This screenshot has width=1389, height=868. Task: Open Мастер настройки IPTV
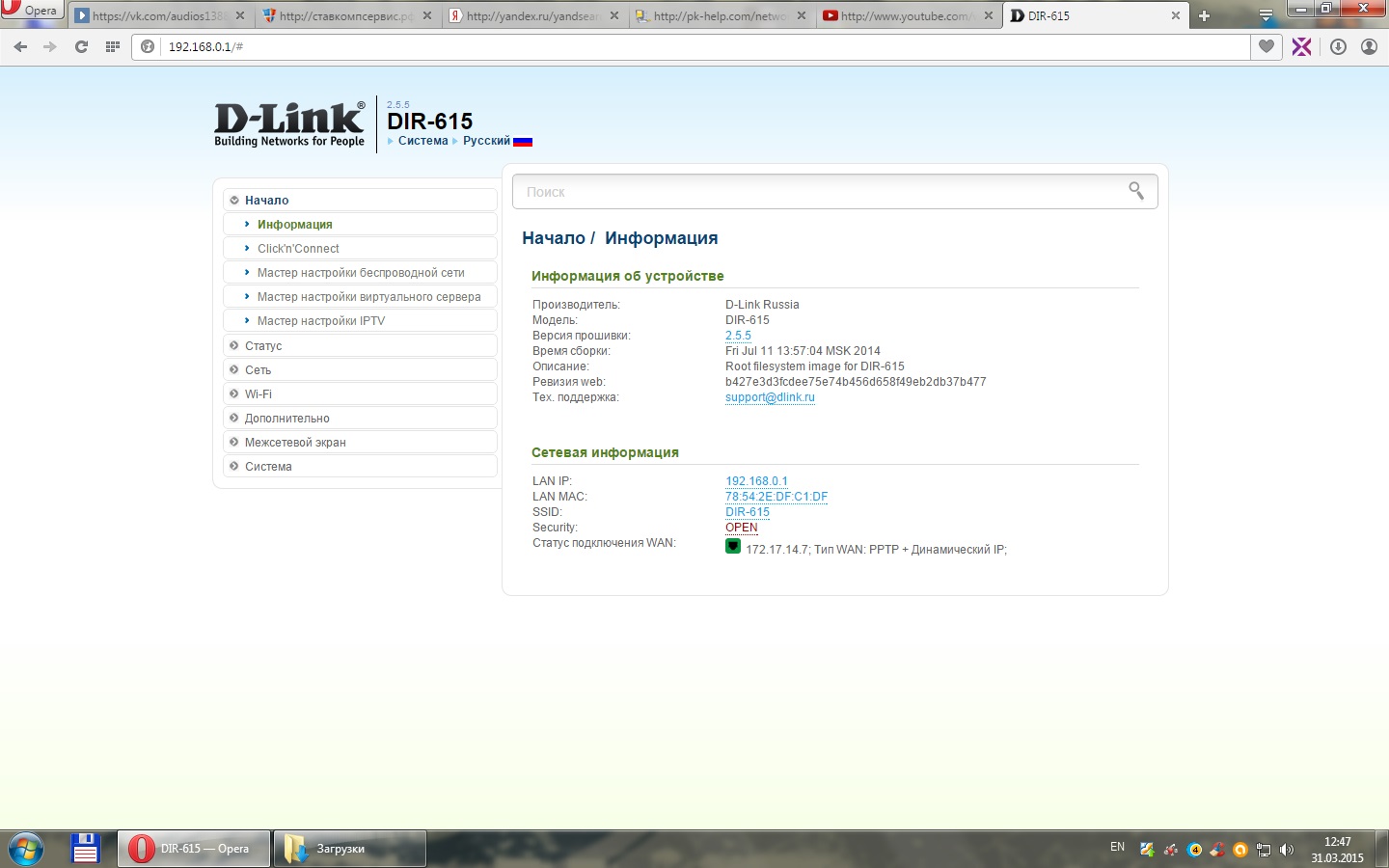pos(360,320)
